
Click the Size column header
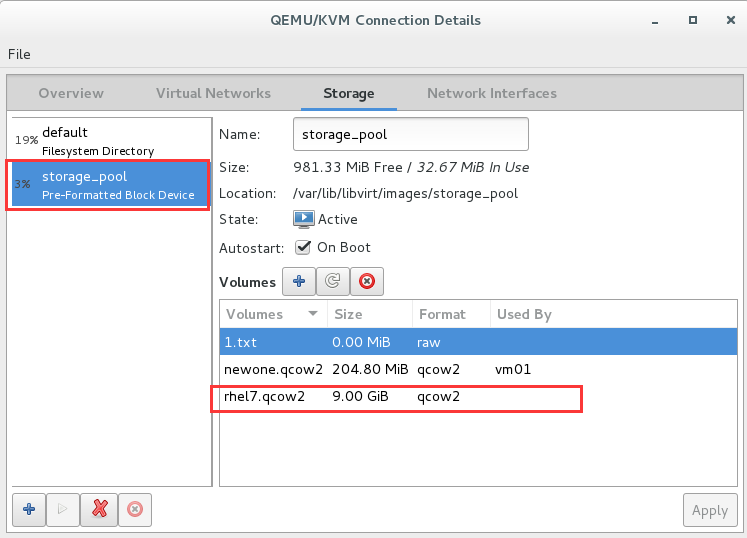pos(370,314)
